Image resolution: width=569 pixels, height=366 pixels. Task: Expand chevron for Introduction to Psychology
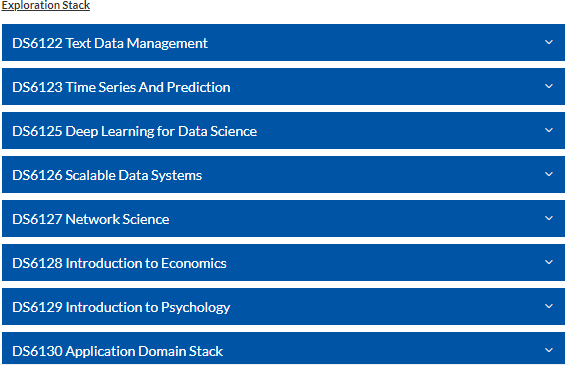click(549, 307)
